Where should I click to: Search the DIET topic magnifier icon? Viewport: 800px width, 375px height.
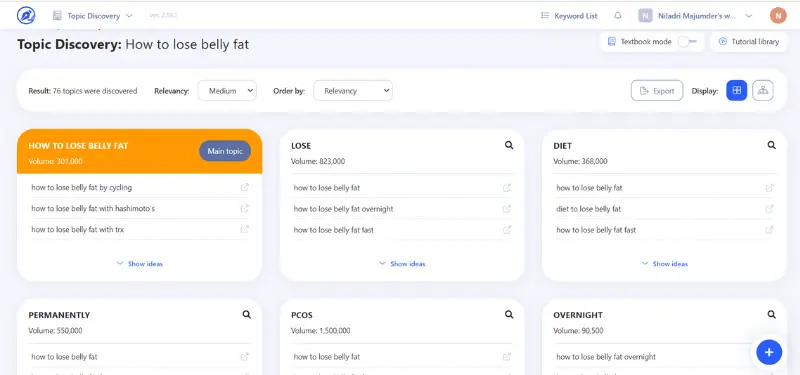point(771,145)
